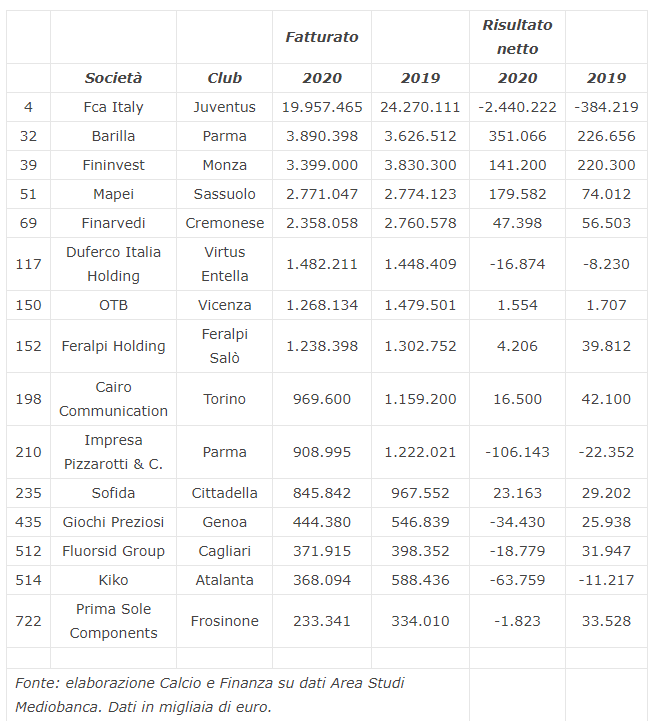656x721 pixels.
Task: Select the Virtus Entella club cell
Action: tap(224, 264)
